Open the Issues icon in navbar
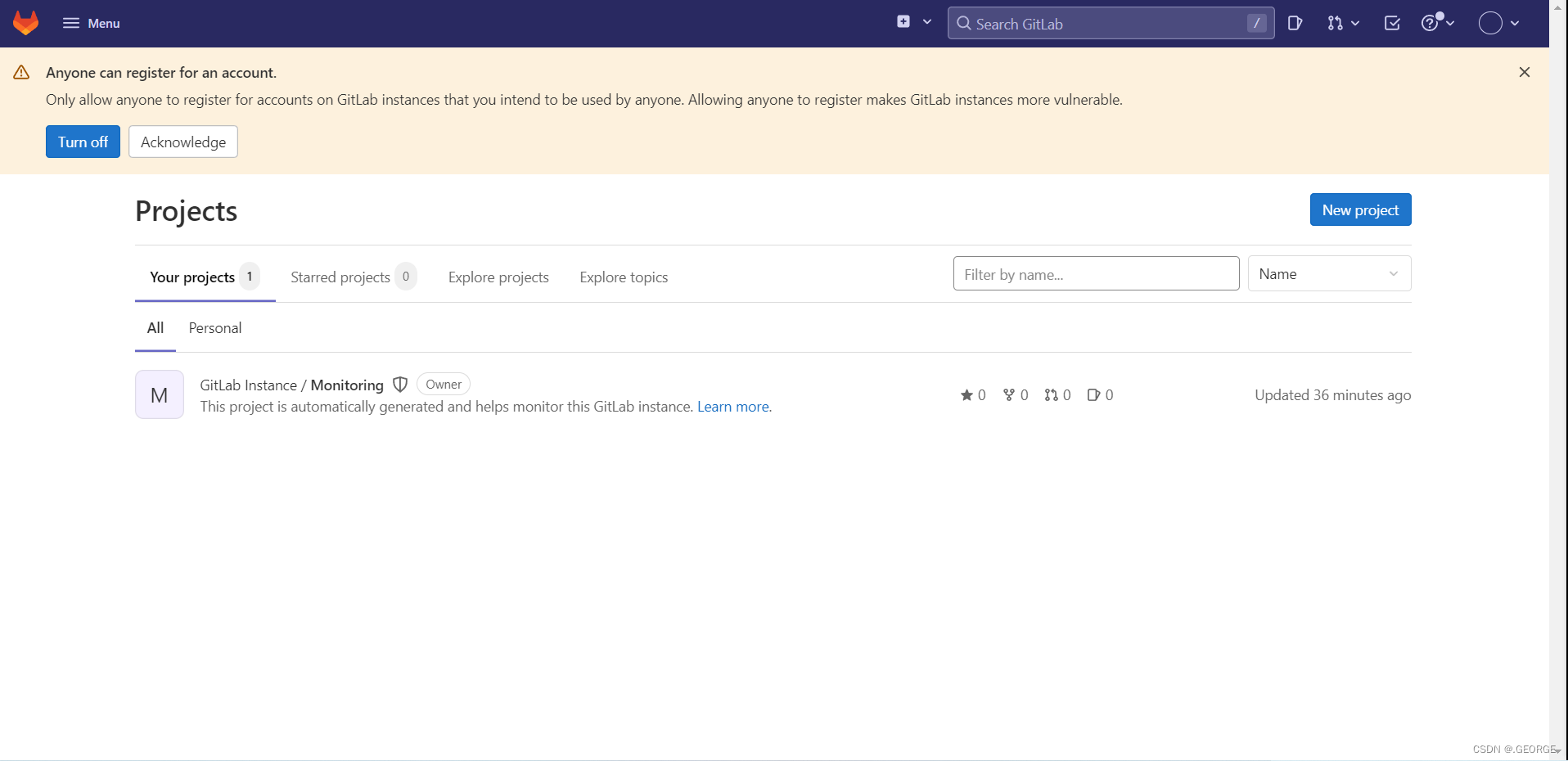 tap(1295, 23)
